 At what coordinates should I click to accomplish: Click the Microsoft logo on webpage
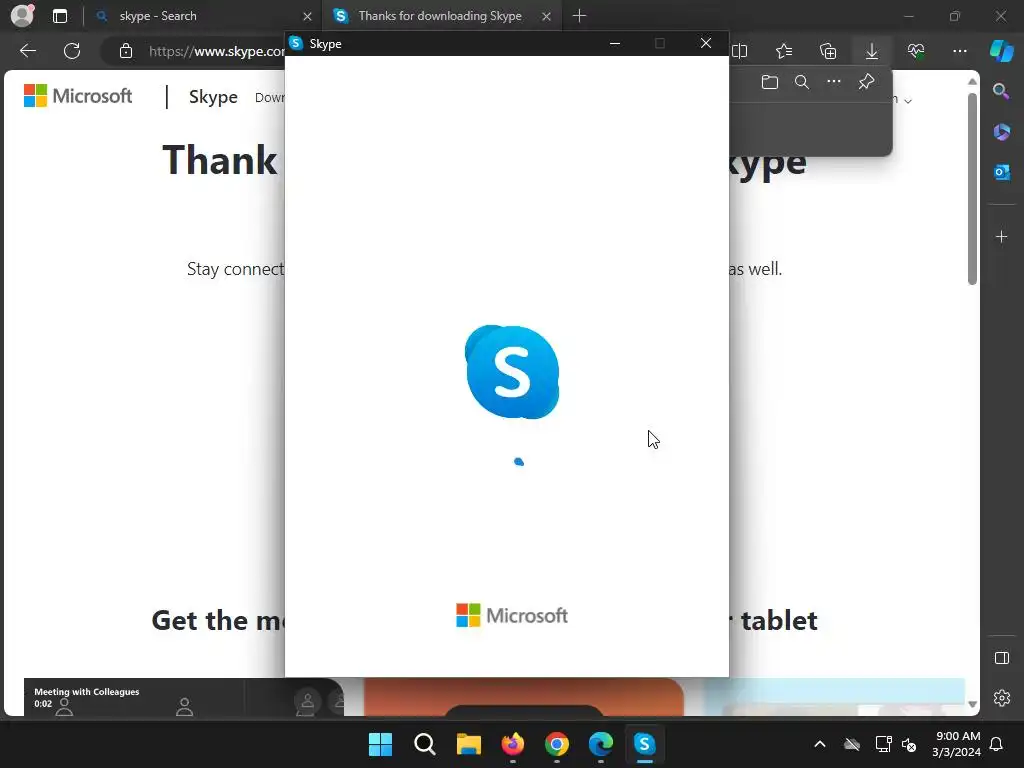coord(78,96)
